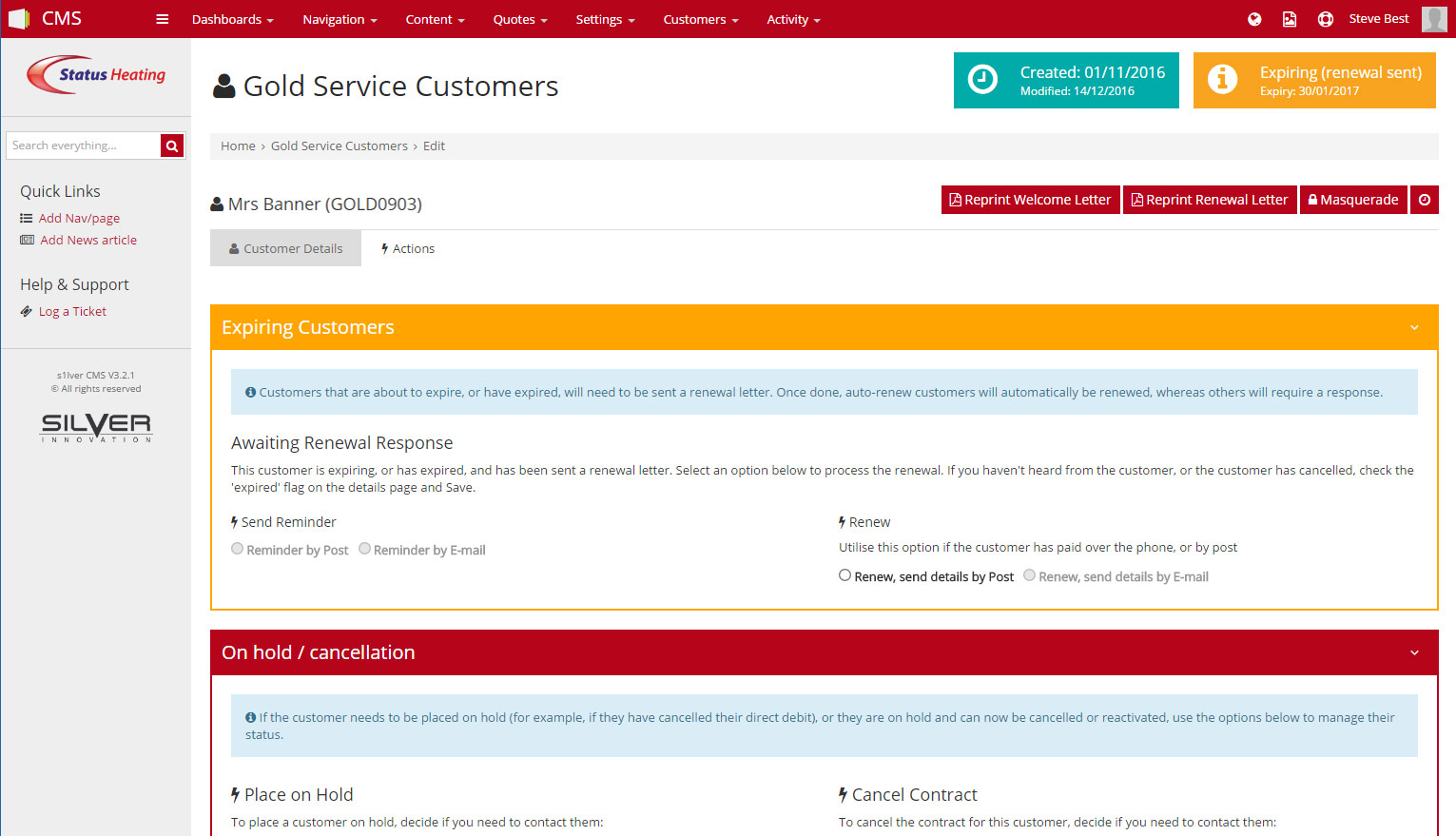This screenshot has width=1456, height=836.
Task: Select Renew, send details by Post radio
Action: (x=844, y=575)
